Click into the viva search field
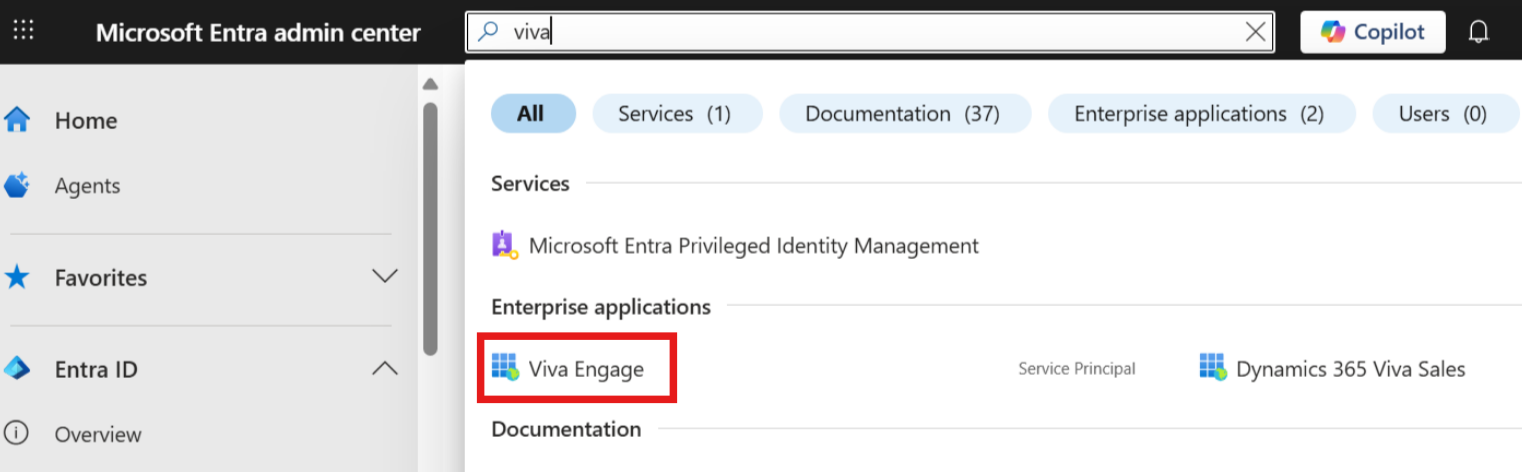The width and height of the screenshot is (1522, 472). pyautogui.click(x=860, y=32)
